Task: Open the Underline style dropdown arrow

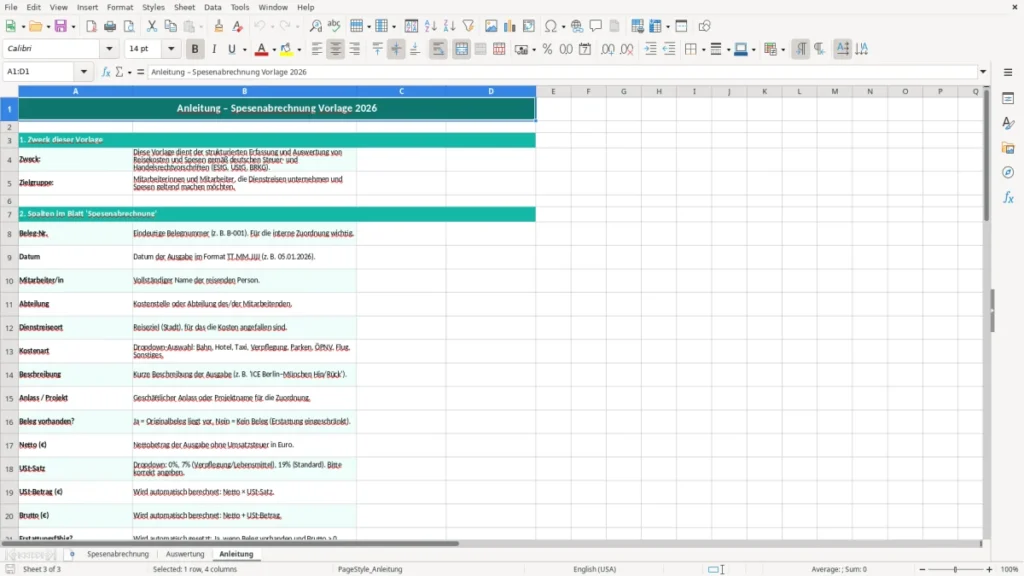Action: coord(245,50)
